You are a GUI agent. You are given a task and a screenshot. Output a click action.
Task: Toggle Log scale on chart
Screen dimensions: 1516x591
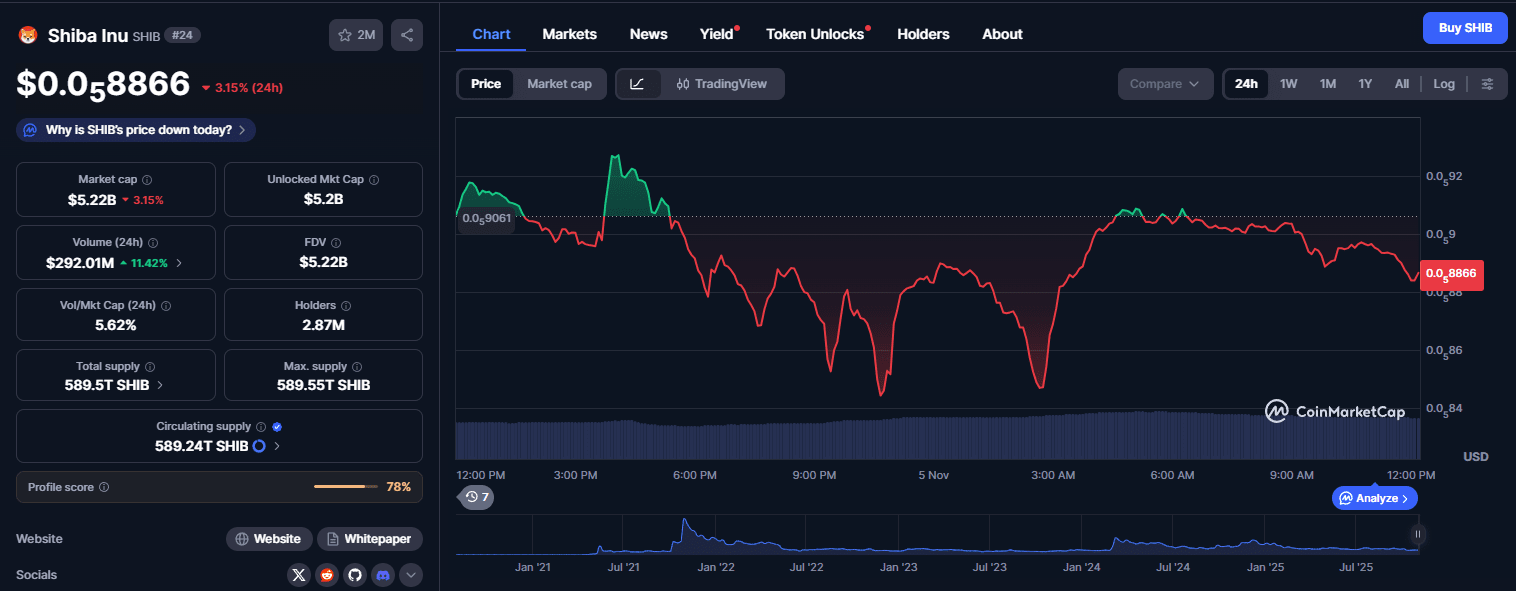(1444, 84)
